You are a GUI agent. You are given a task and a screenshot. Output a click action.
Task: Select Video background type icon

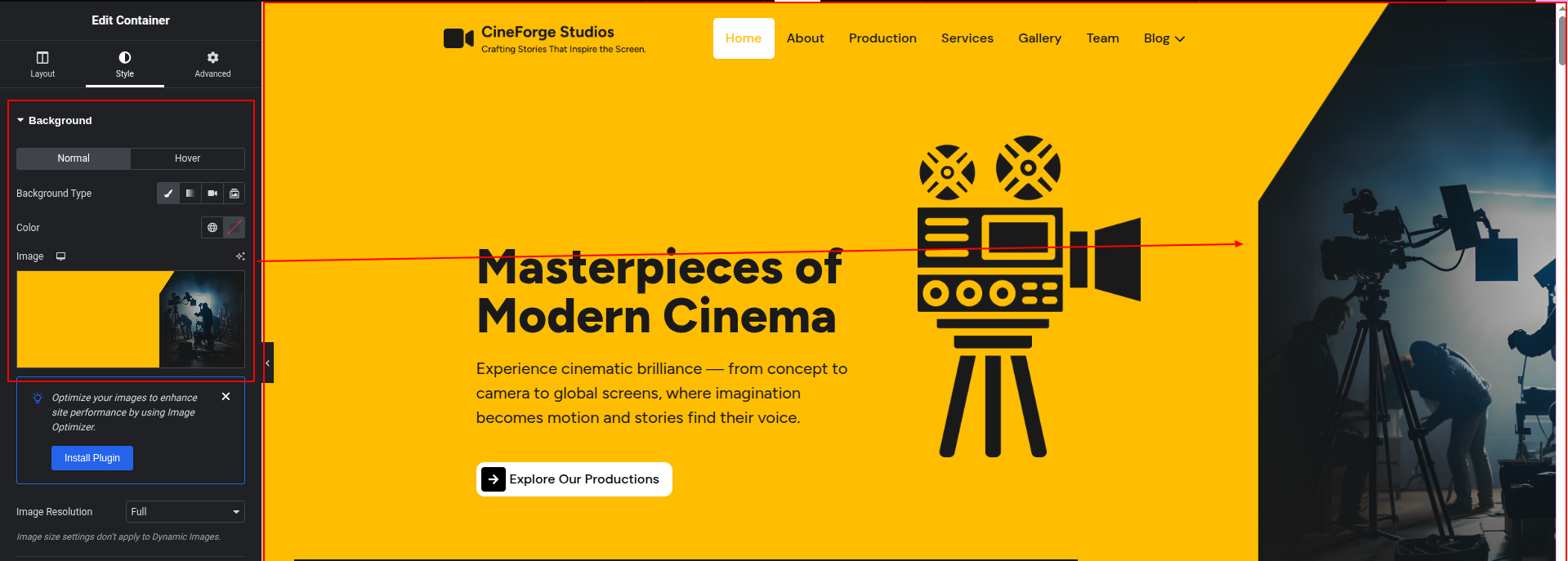tap(212, 194)
